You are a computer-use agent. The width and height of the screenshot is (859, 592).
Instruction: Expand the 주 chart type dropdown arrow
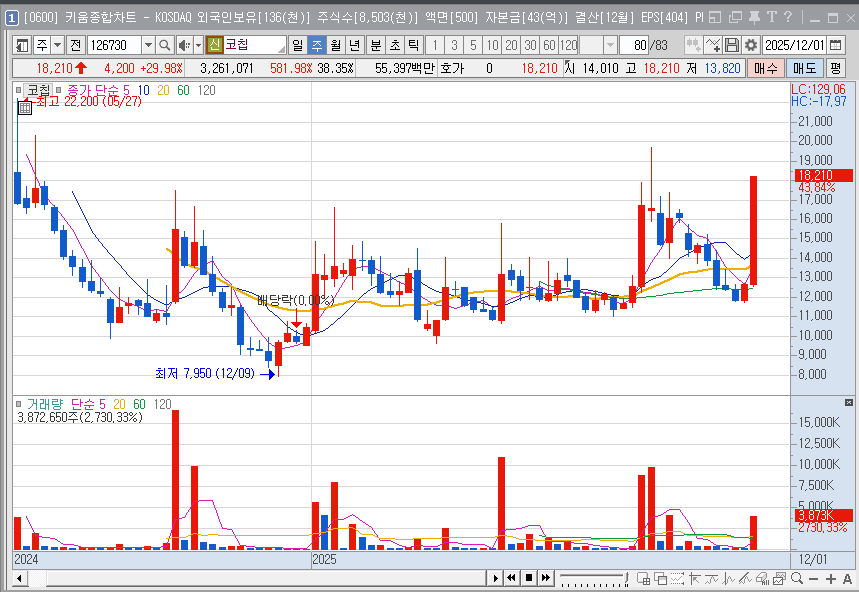58,45
